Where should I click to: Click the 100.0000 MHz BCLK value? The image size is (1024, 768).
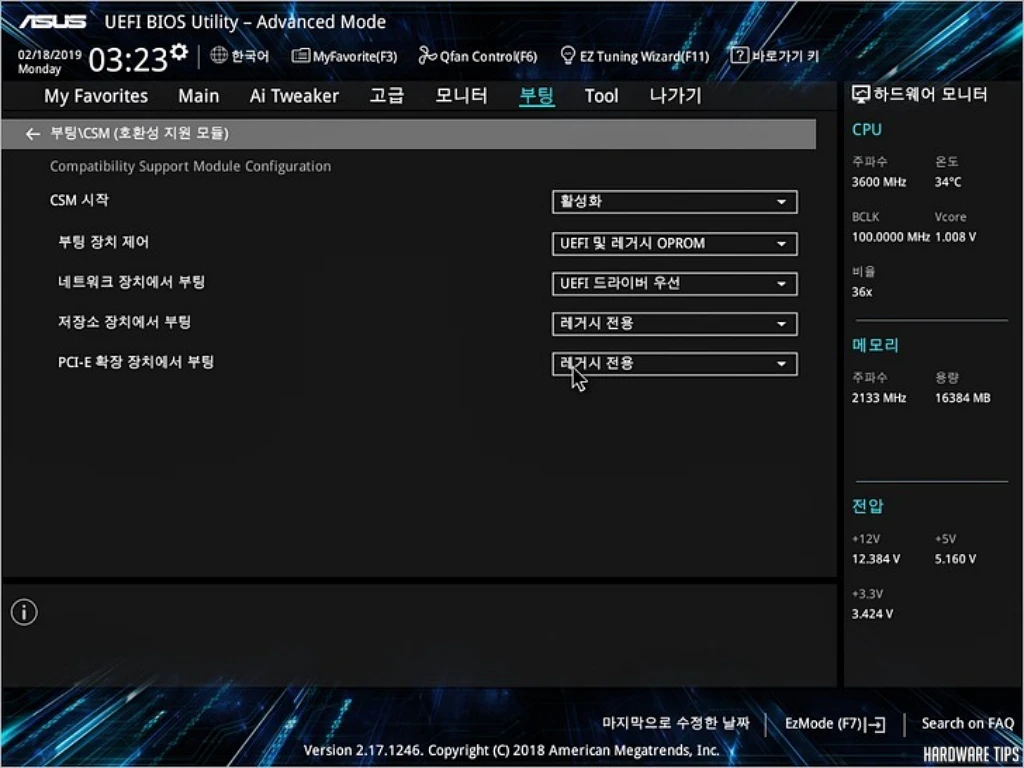pyautogui.click(x=891, y=237)
